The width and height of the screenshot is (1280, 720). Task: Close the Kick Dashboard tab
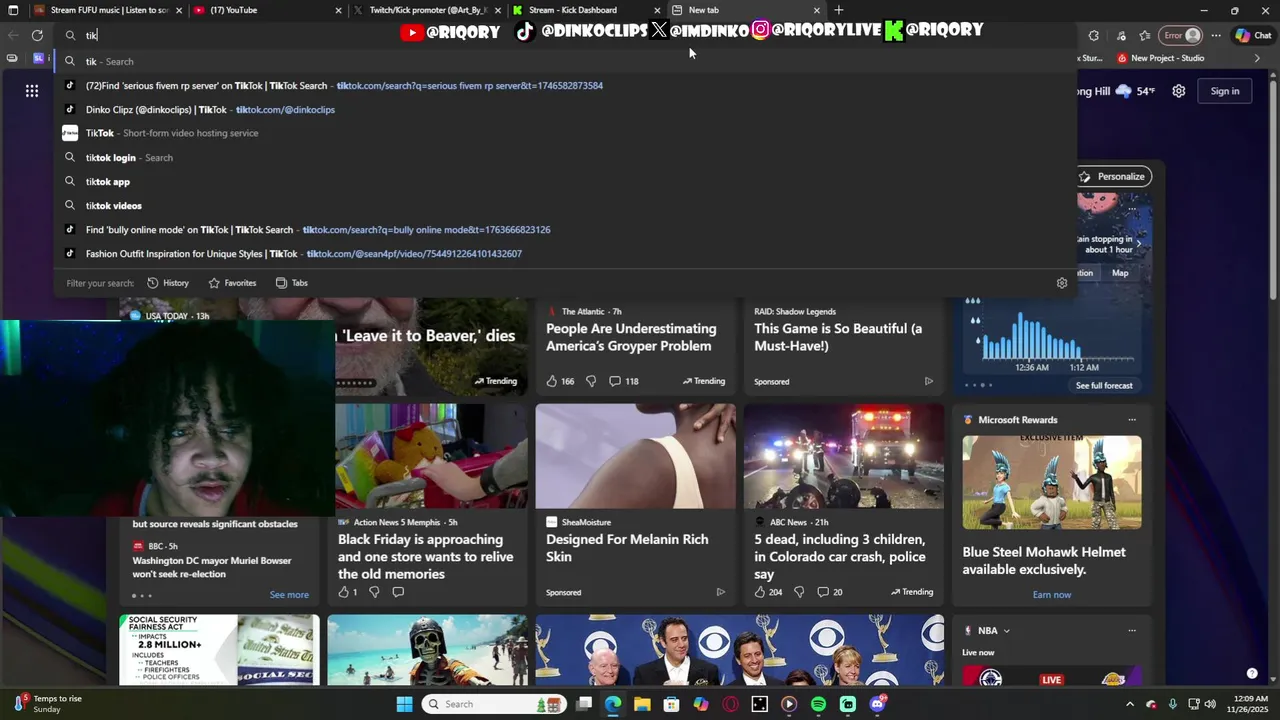[657, 10]
